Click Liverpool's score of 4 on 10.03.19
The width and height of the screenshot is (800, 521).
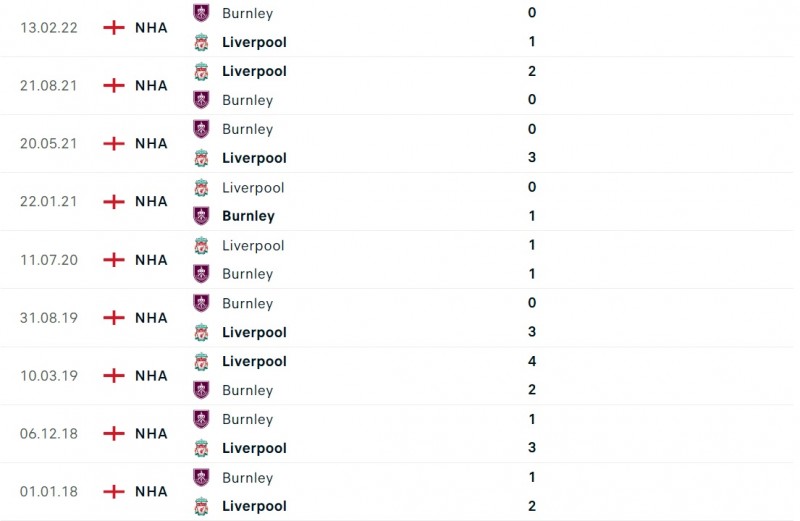(532, 361)
